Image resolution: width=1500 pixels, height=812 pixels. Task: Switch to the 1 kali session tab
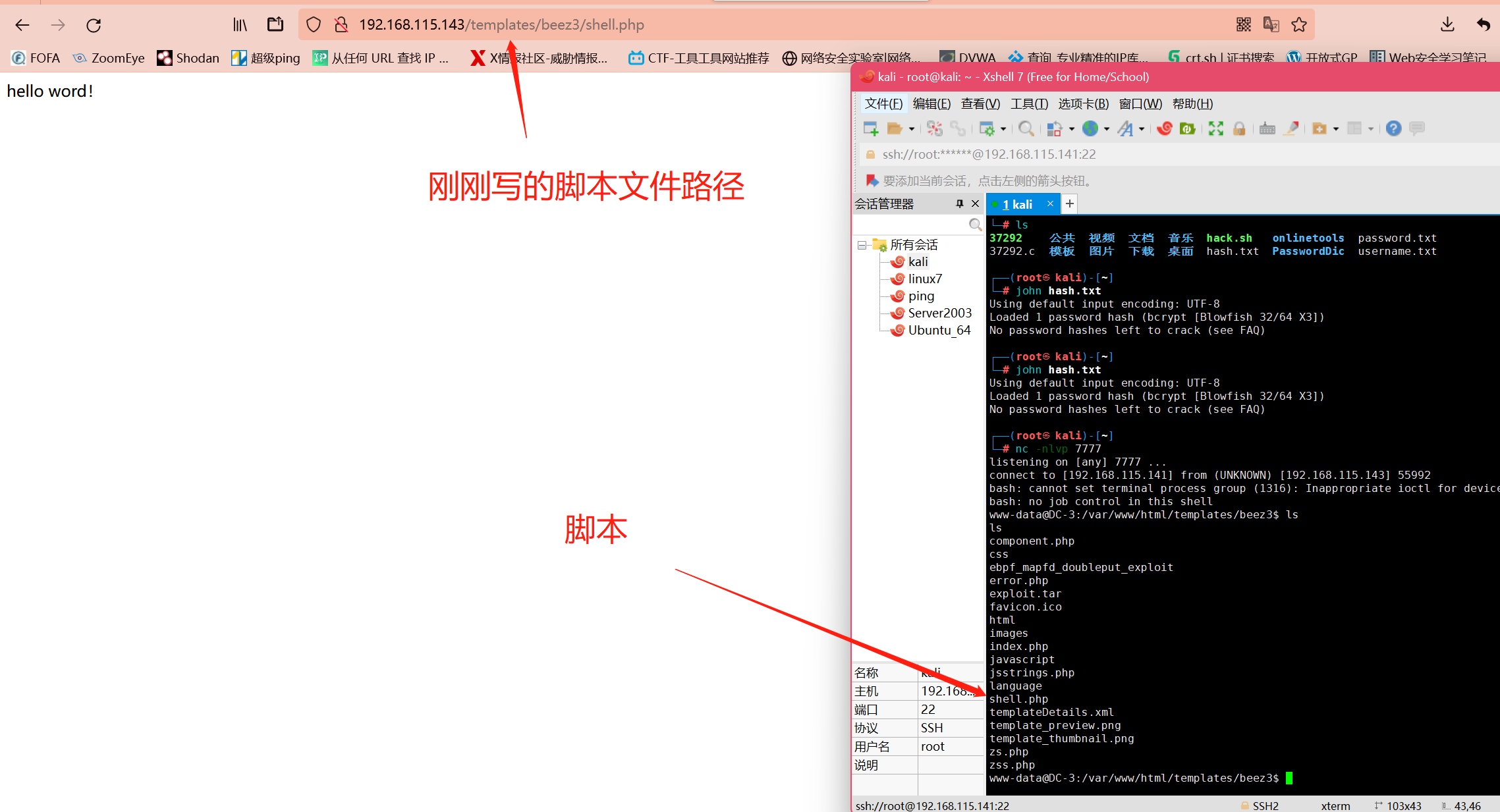pyautogui.click(x=1017, y=204)
